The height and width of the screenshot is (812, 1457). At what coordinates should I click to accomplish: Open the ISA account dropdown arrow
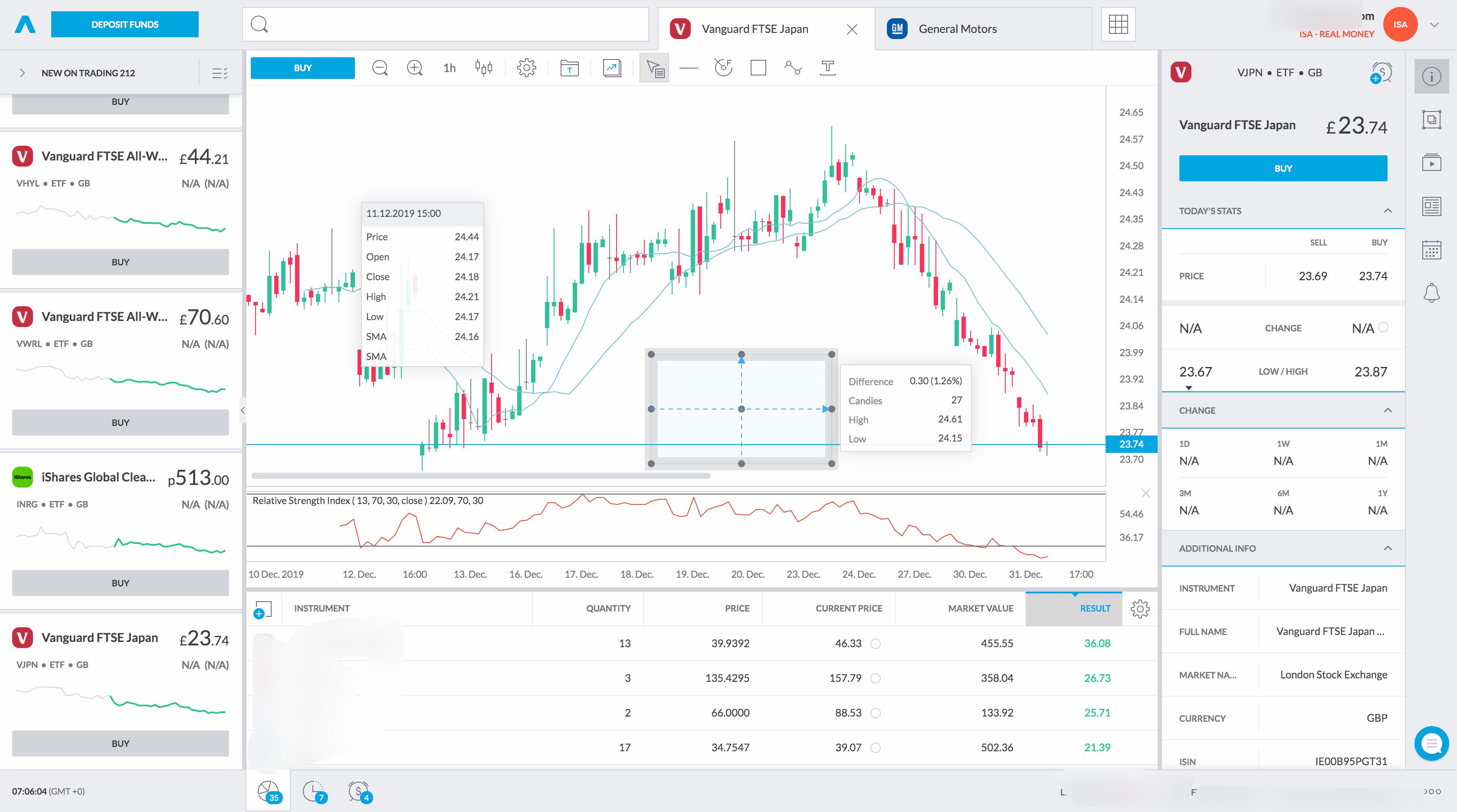1434,25
